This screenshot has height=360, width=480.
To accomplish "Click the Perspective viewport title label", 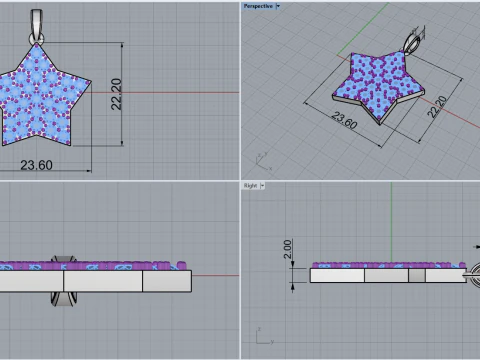I will [x=258, y=6].
